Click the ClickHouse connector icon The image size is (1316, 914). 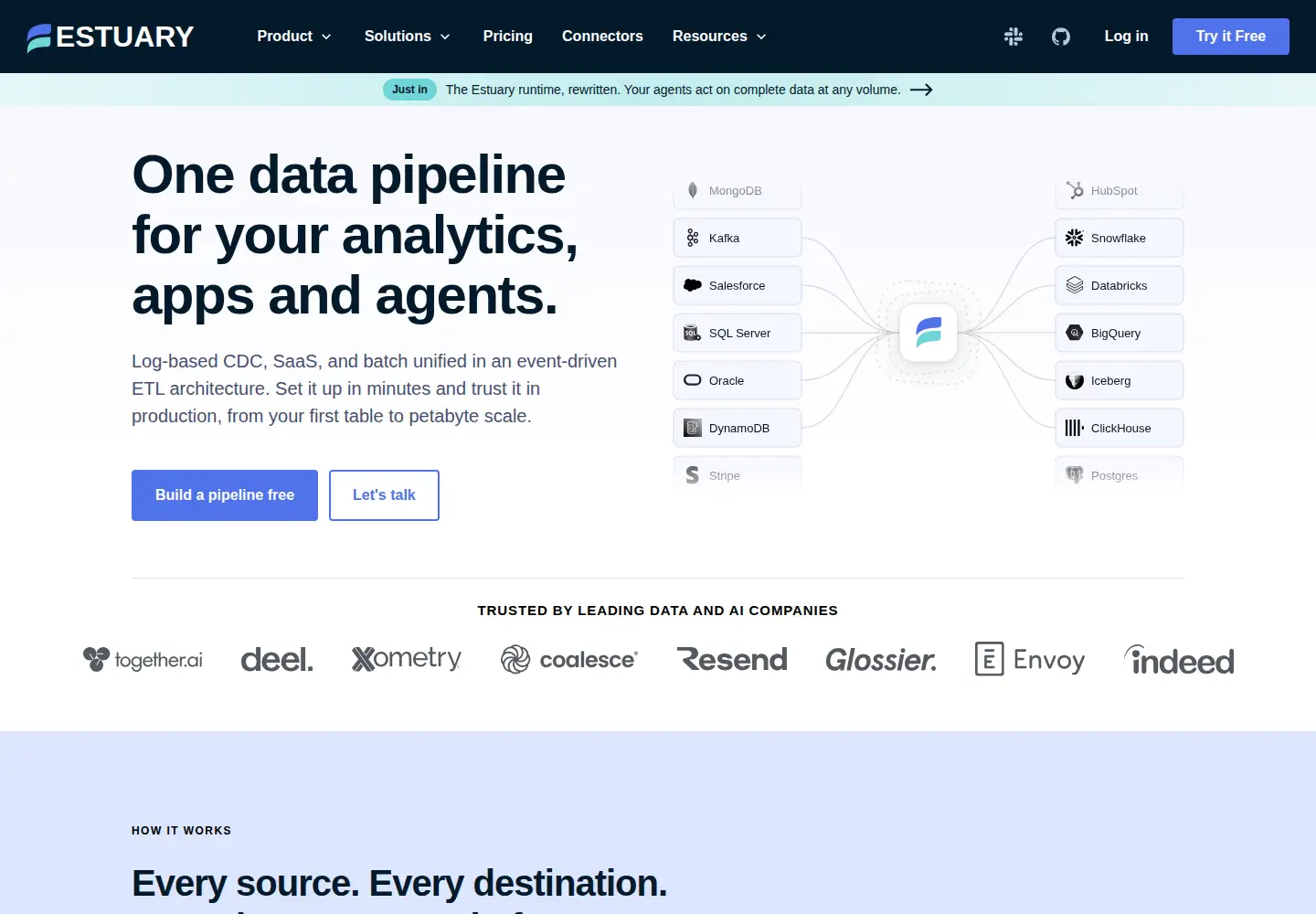tap(1075, 428)
